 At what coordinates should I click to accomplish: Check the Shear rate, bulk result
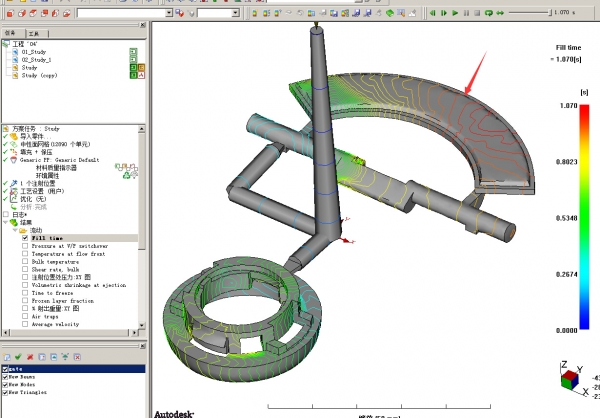(25, 269)
